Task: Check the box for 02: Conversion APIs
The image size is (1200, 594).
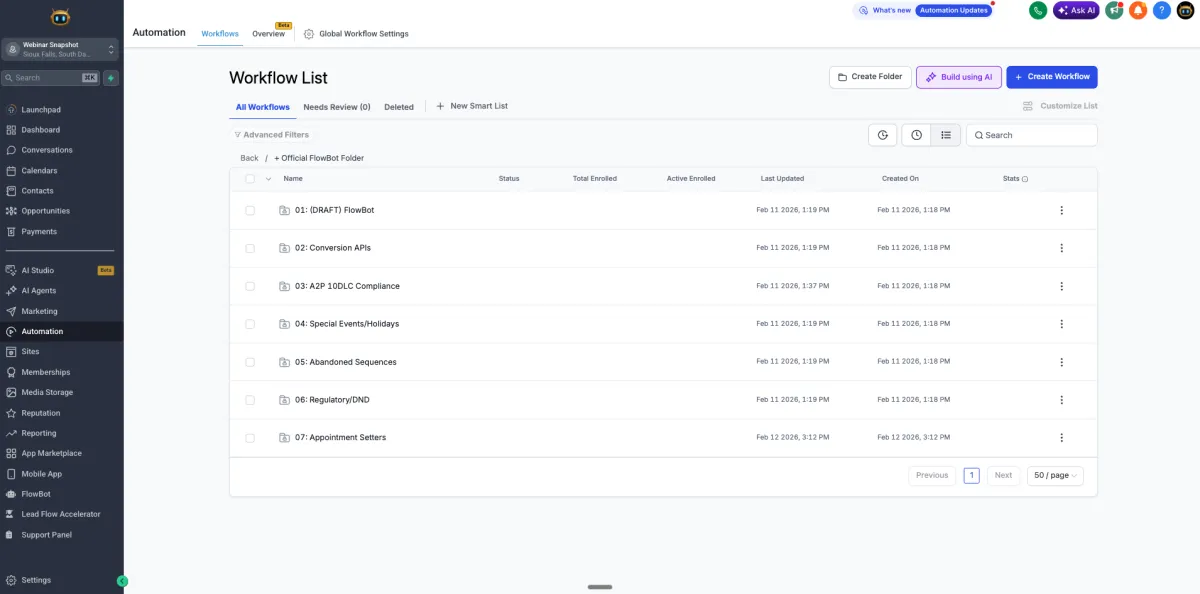Action: (x=250, y=248)
